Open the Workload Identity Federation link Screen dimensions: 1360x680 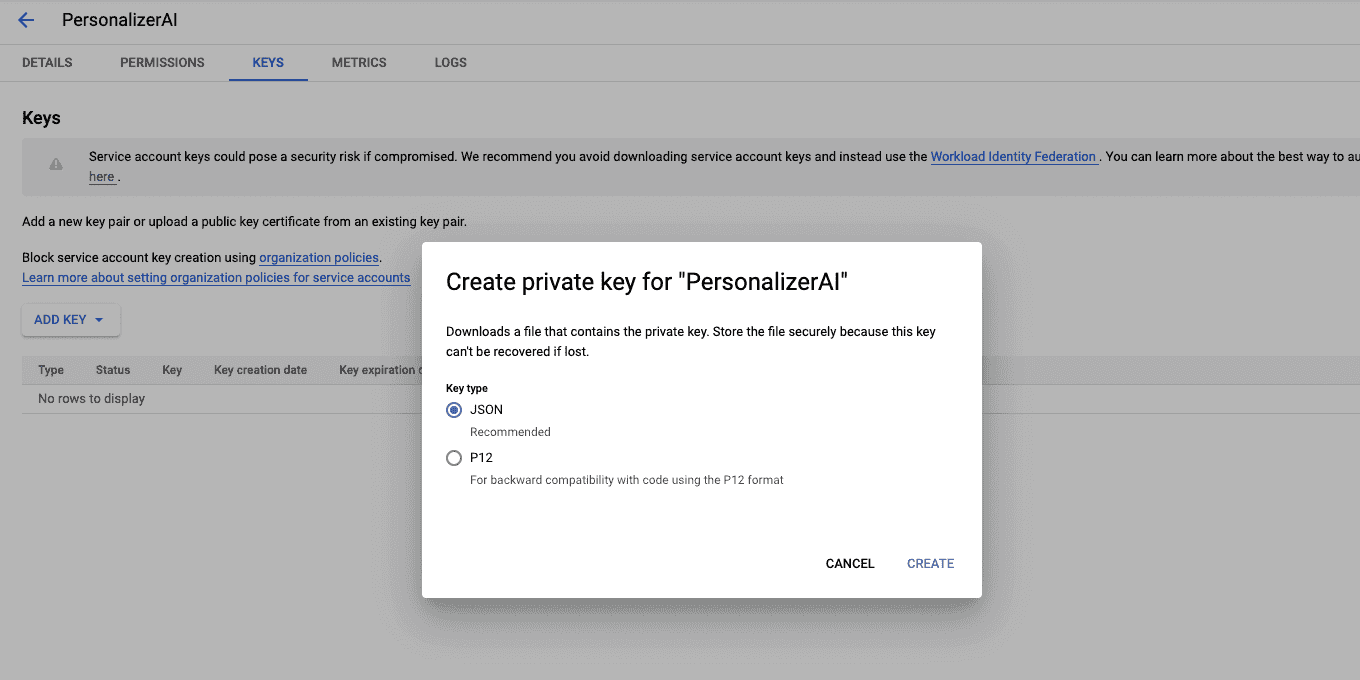1013,156
